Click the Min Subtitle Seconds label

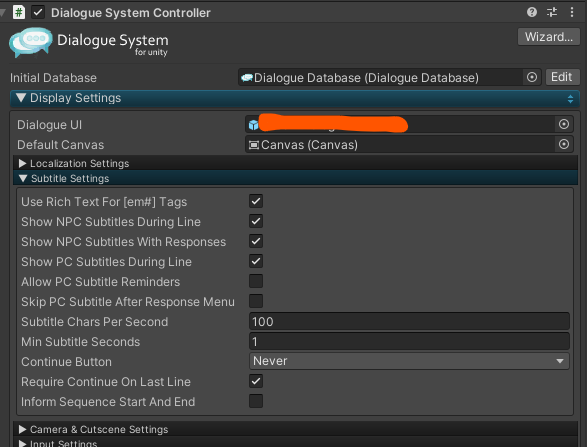(80, 342)
